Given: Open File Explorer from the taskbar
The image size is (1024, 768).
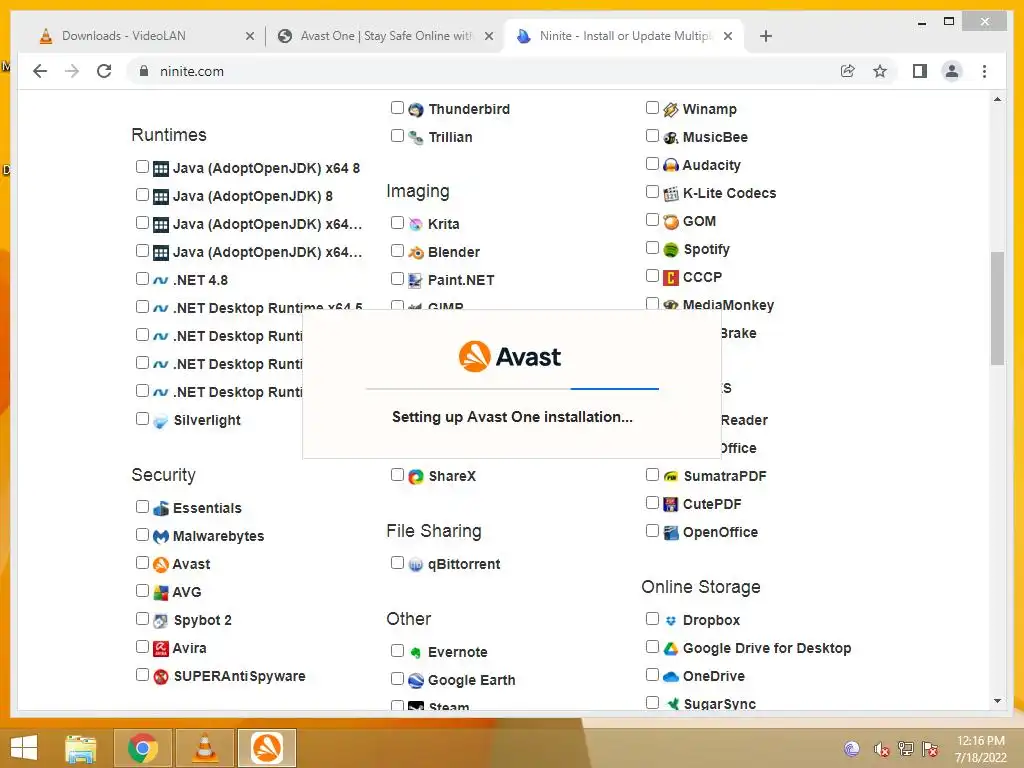Looking at the screenshot, I should (80, 748).
